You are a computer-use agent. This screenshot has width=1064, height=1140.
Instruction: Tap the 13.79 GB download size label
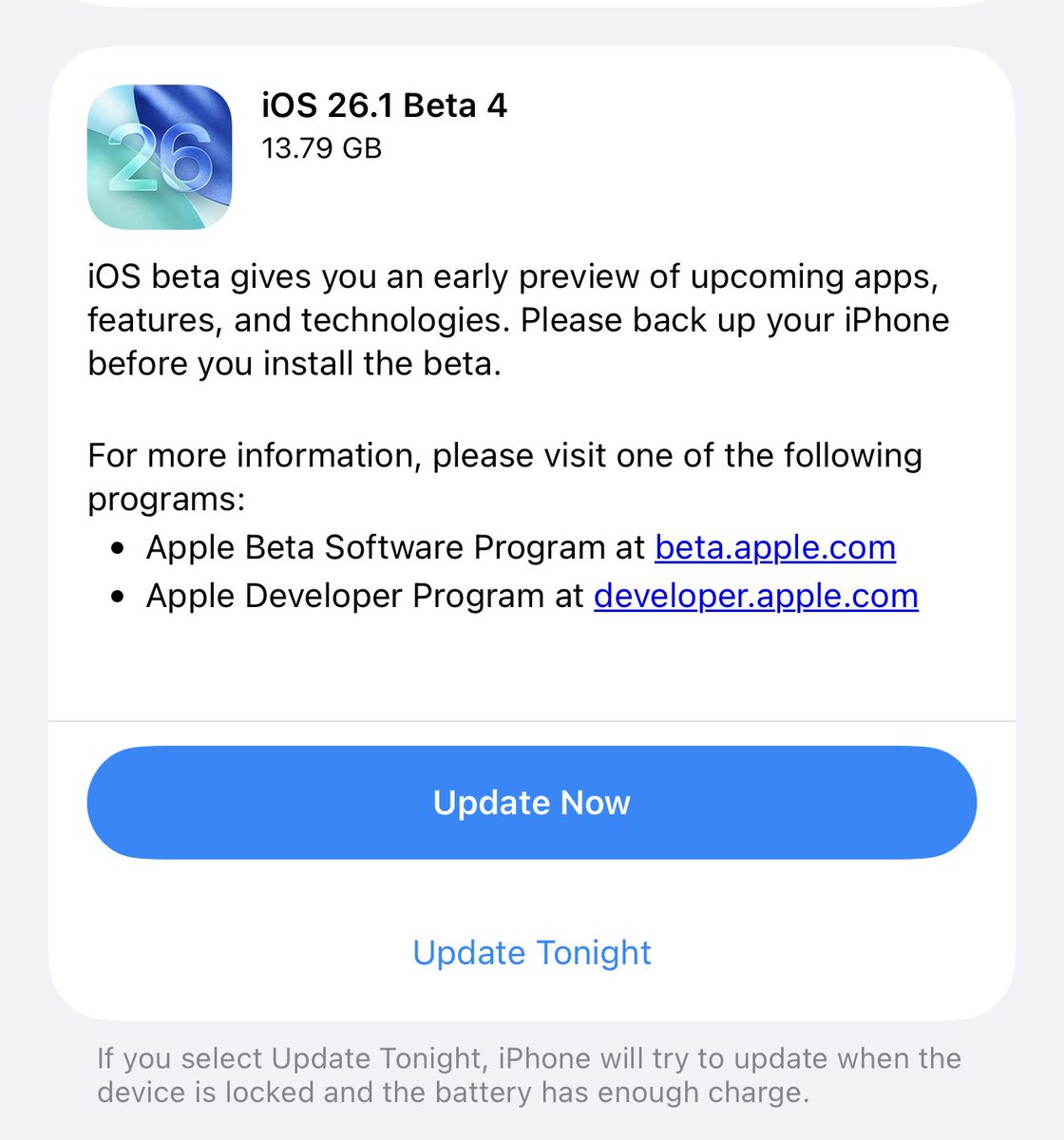[x=321, y=148]
